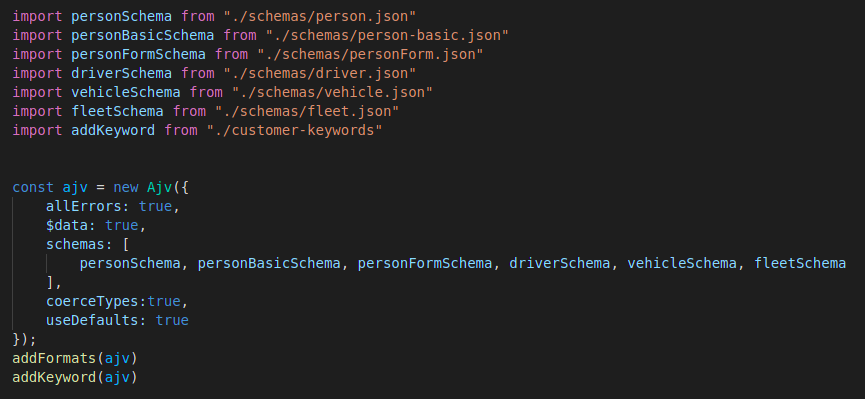This screenshot has width=865, height=399.
Task: Select driverSchema in its import statement
Action: (121, 73)
